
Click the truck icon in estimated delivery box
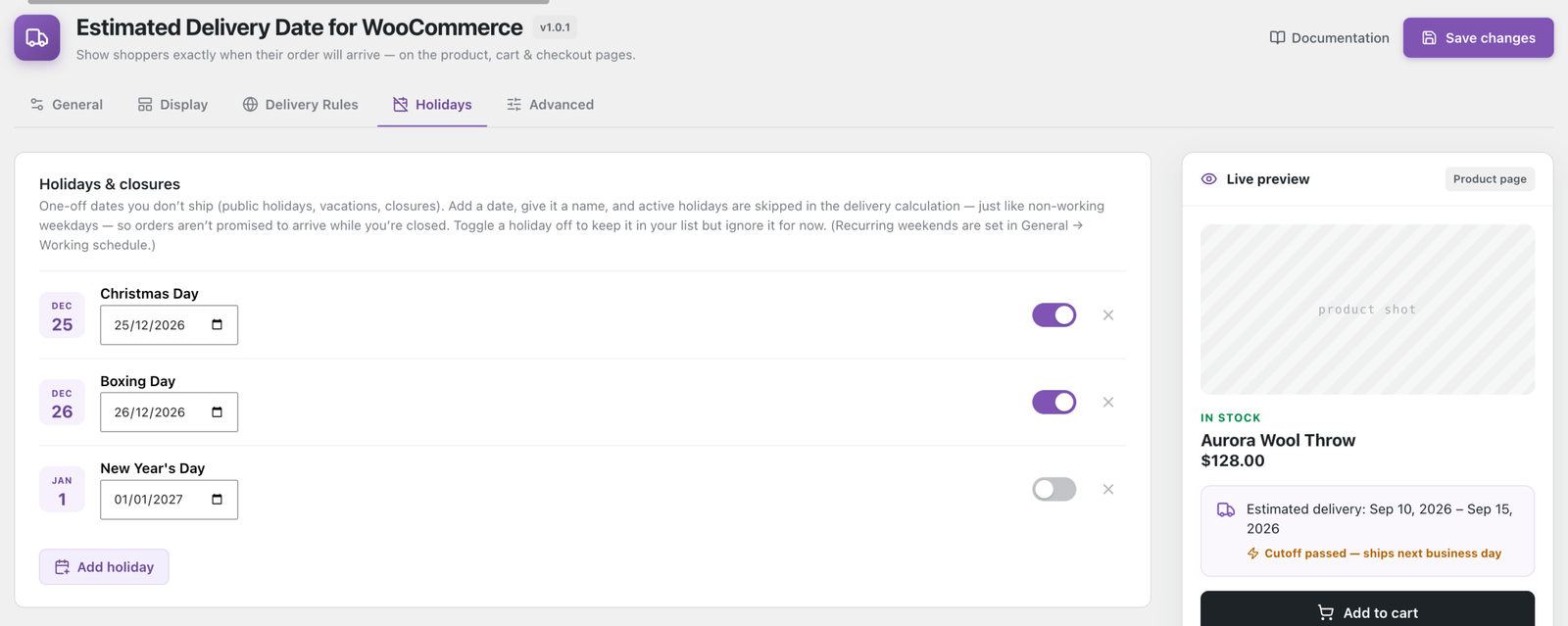click(x=1226, y=510)
